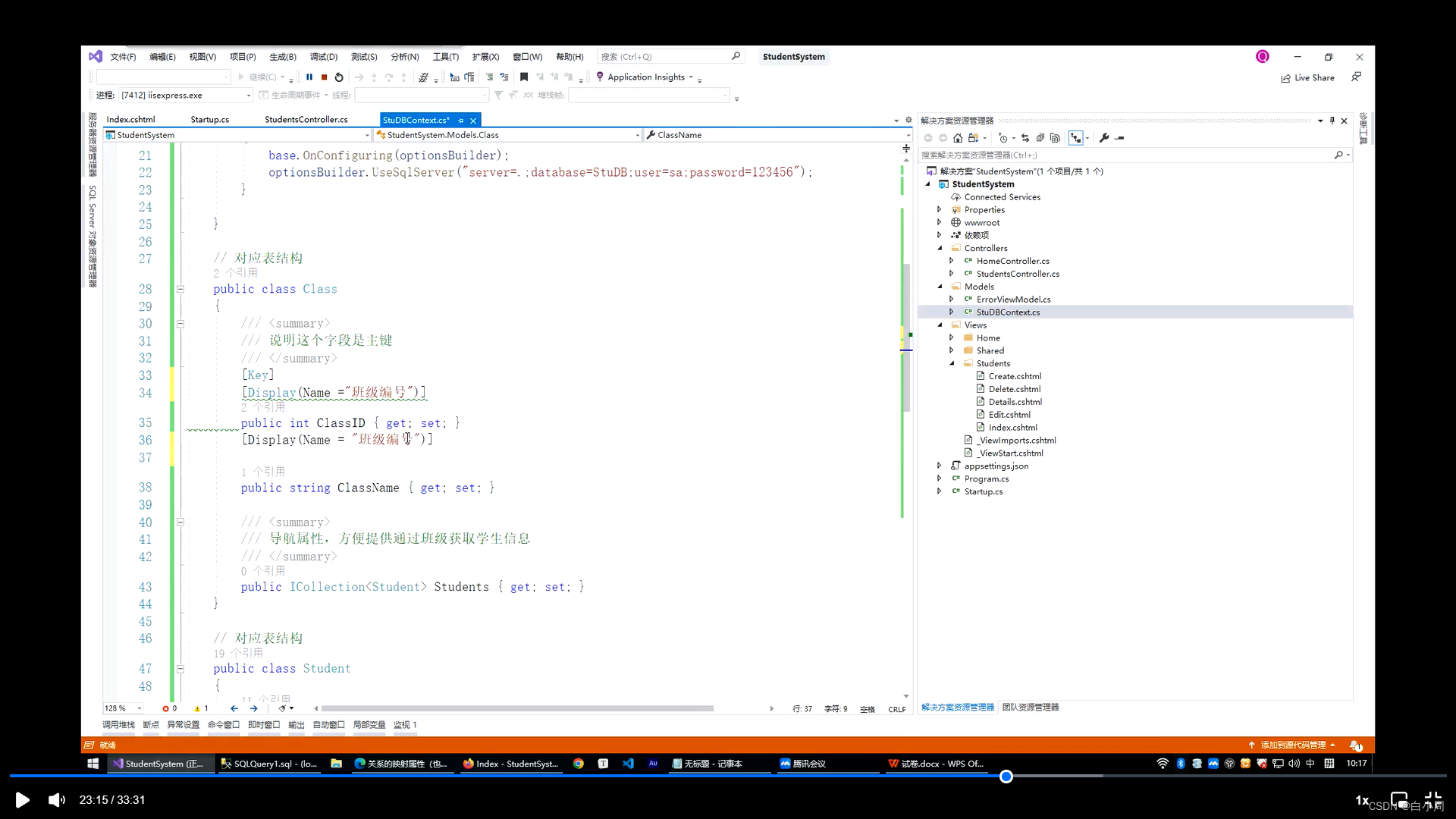The image size is (1456, 819).
Task: Stop debugging with the red square icon
Action: (x=324, y=77)
